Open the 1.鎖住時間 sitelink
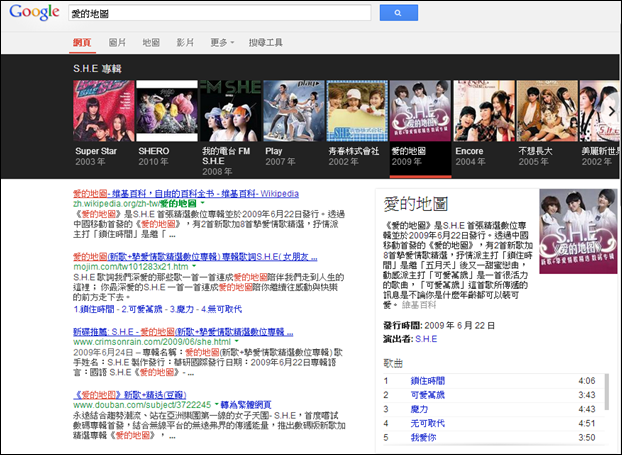The image size is (622, 455). click(x=94, y=309)
